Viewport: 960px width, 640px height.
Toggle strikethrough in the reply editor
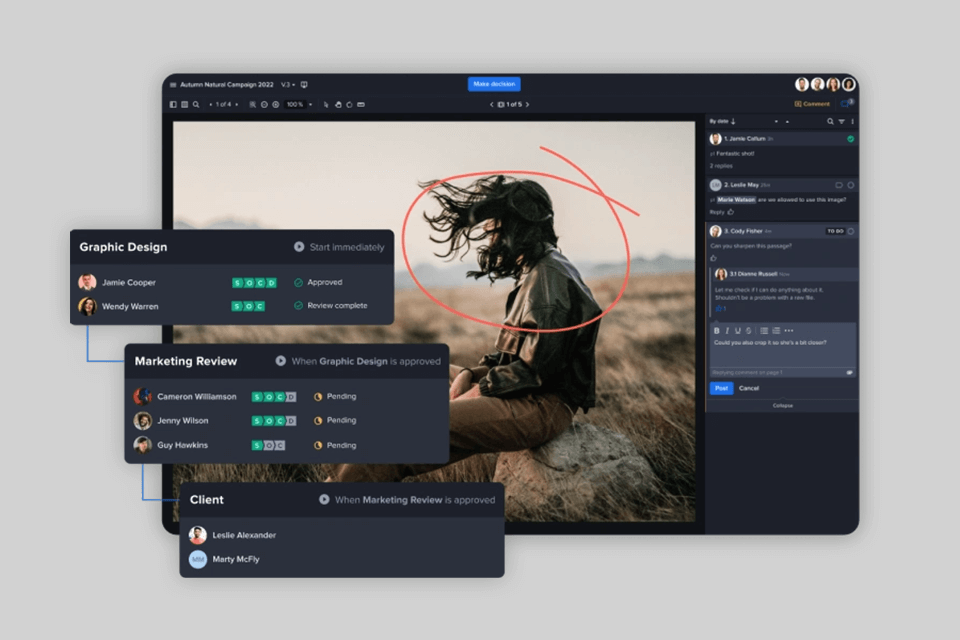(748, 331)
